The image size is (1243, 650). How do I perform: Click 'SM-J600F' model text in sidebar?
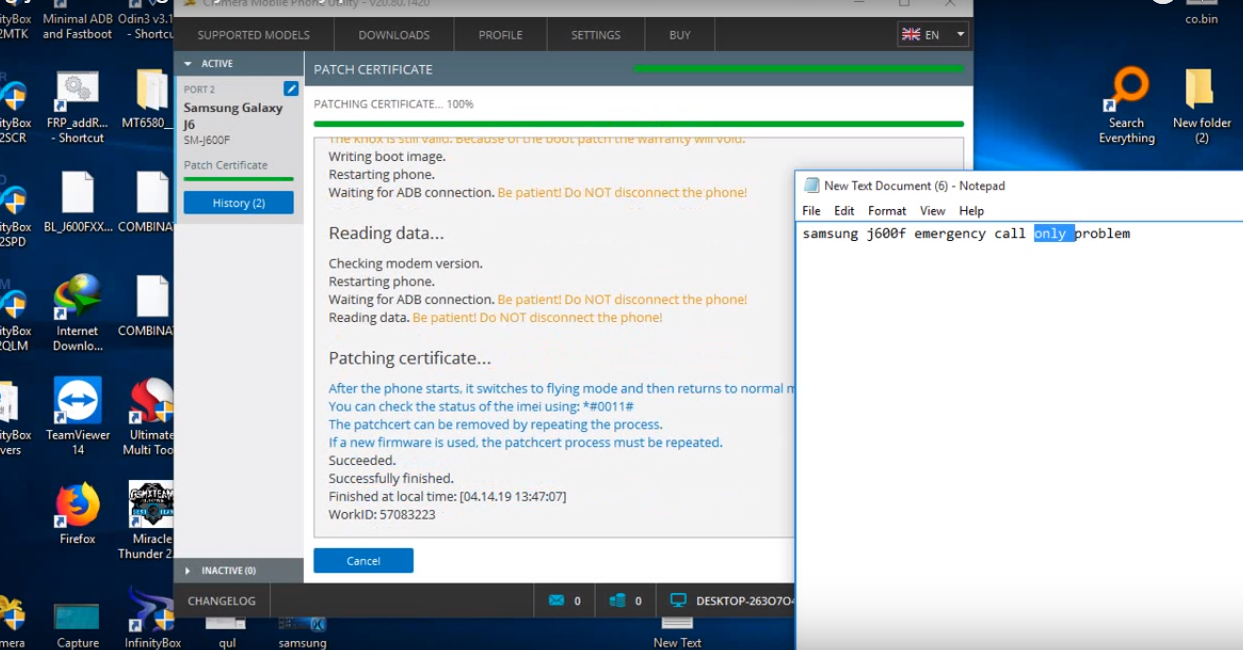point(207,140)
